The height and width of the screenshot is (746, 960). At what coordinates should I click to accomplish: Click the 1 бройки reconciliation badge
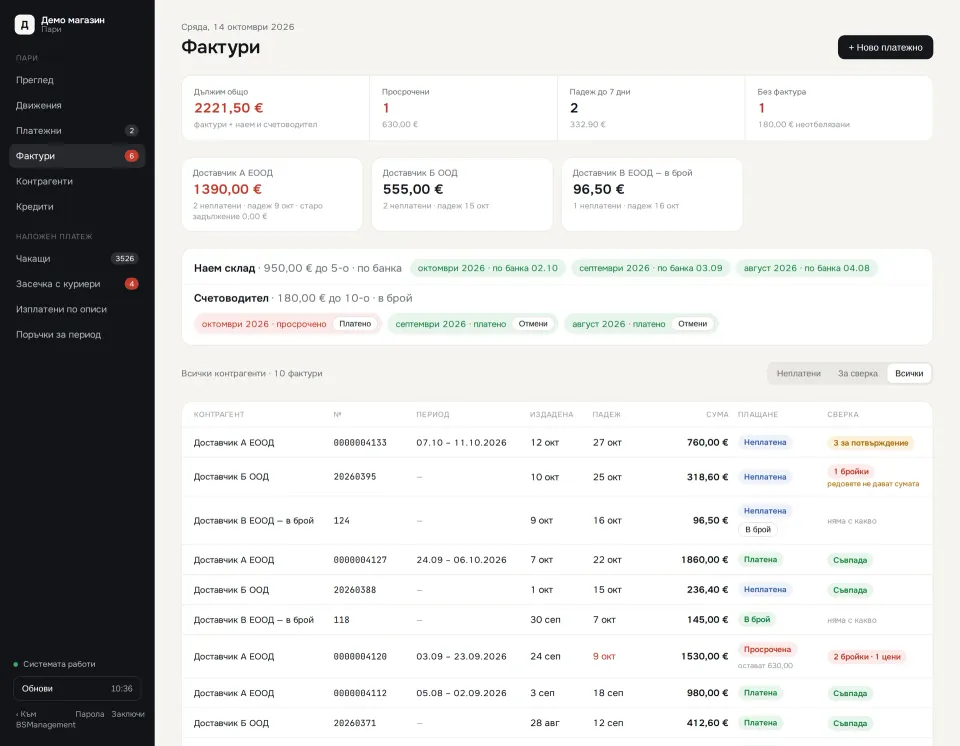pyautogui.click(x=850, y=472)
